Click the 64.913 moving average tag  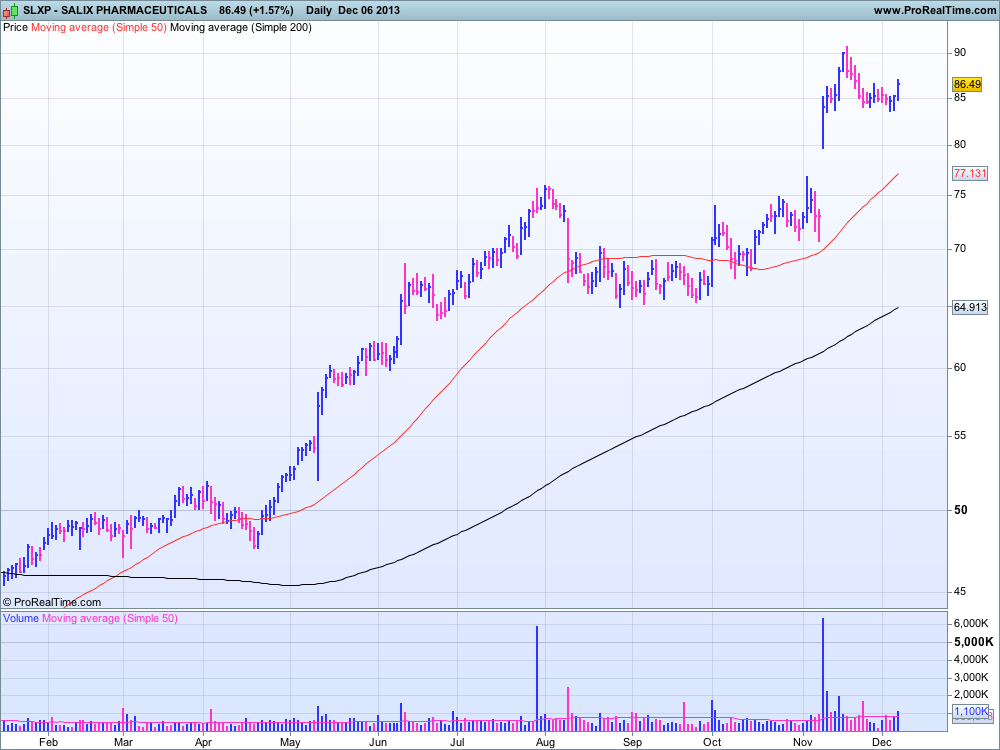(x=969, y=307)
